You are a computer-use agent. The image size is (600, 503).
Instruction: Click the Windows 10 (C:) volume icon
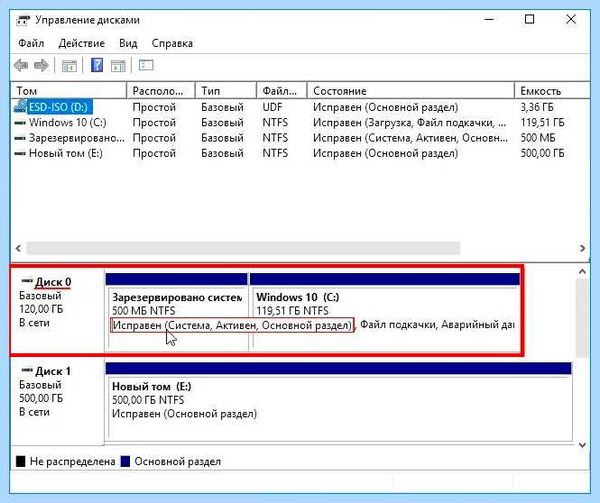pyautogui.click(x=20, y=123)
